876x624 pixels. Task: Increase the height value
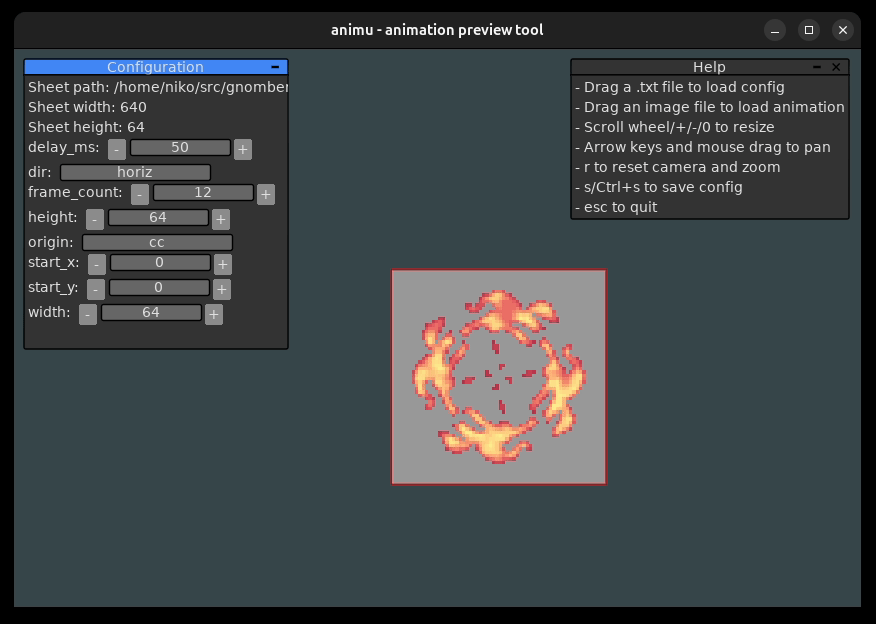tap(219, 218)
